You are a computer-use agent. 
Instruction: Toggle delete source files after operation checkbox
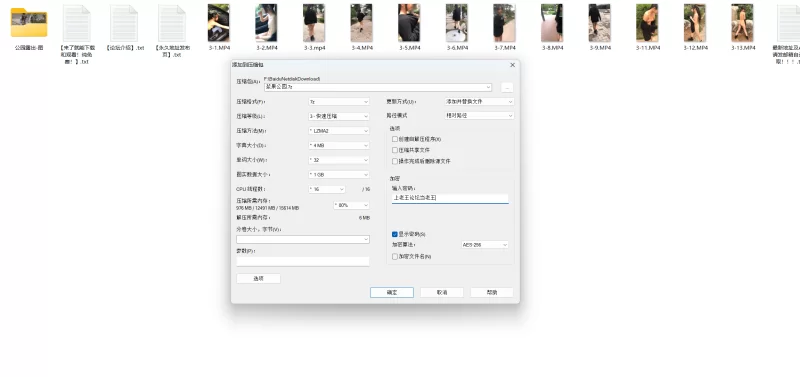[x=395, y=161]
